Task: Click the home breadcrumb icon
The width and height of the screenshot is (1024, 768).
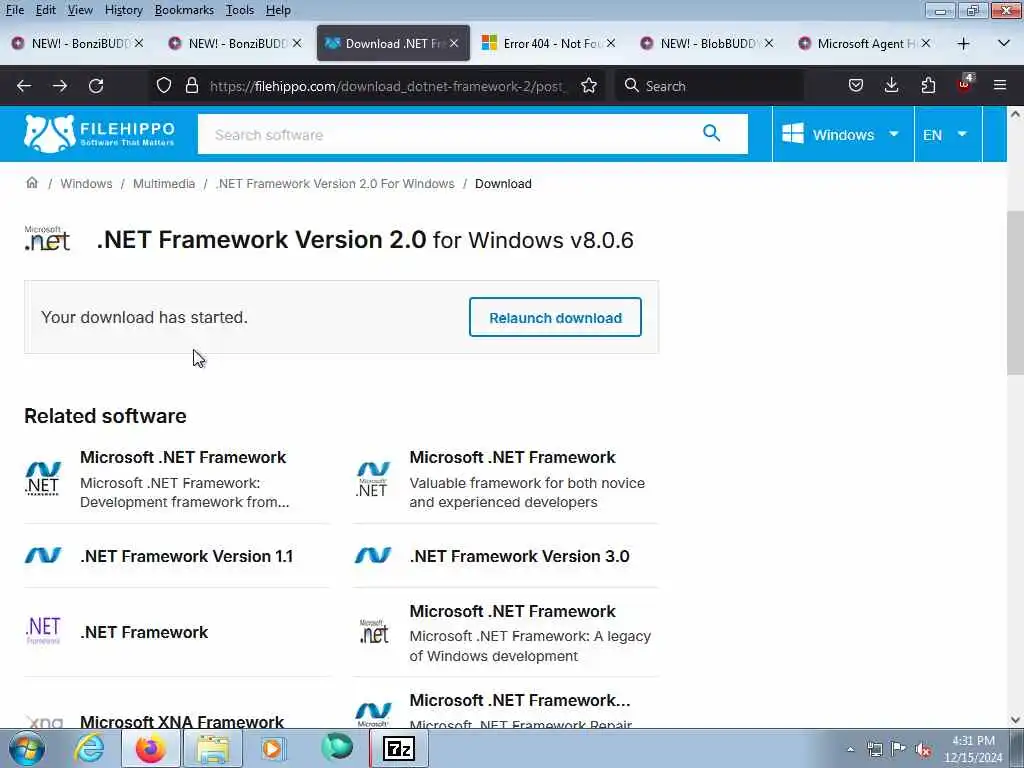Action: click(x=31, y=183)
